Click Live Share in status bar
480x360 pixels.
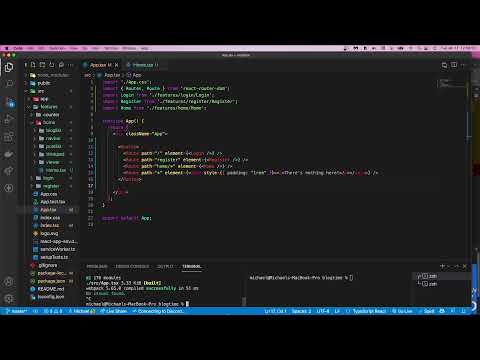[113, 311]
